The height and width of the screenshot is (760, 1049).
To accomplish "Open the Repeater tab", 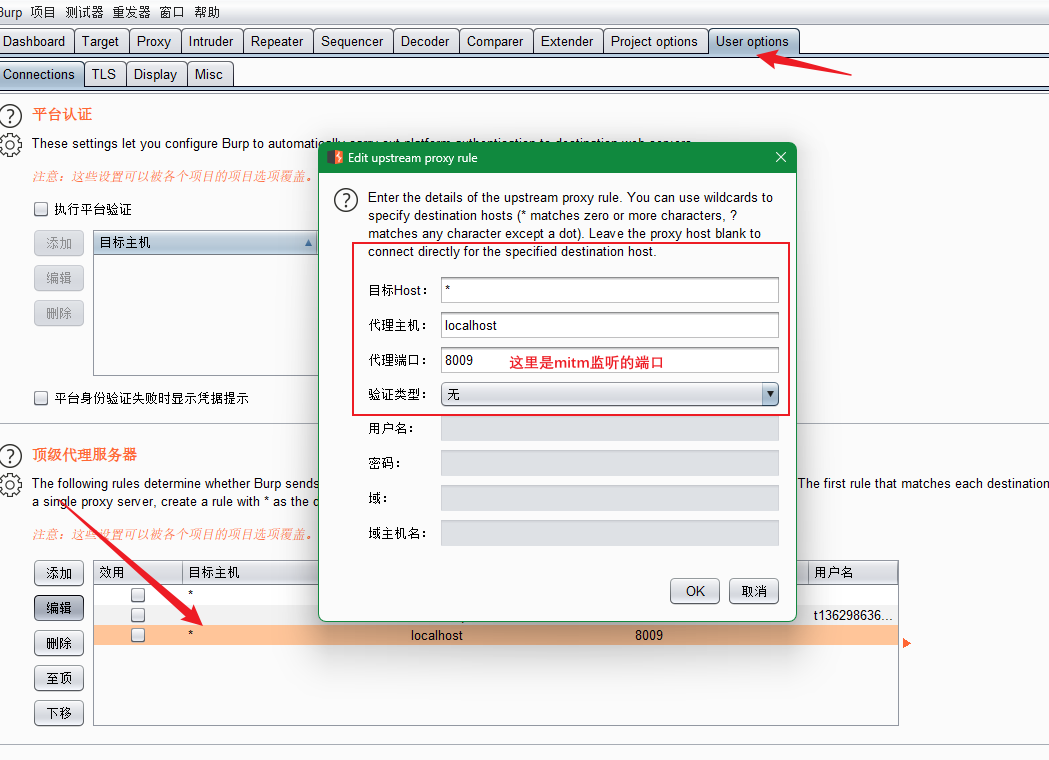I will click(277, 41).
